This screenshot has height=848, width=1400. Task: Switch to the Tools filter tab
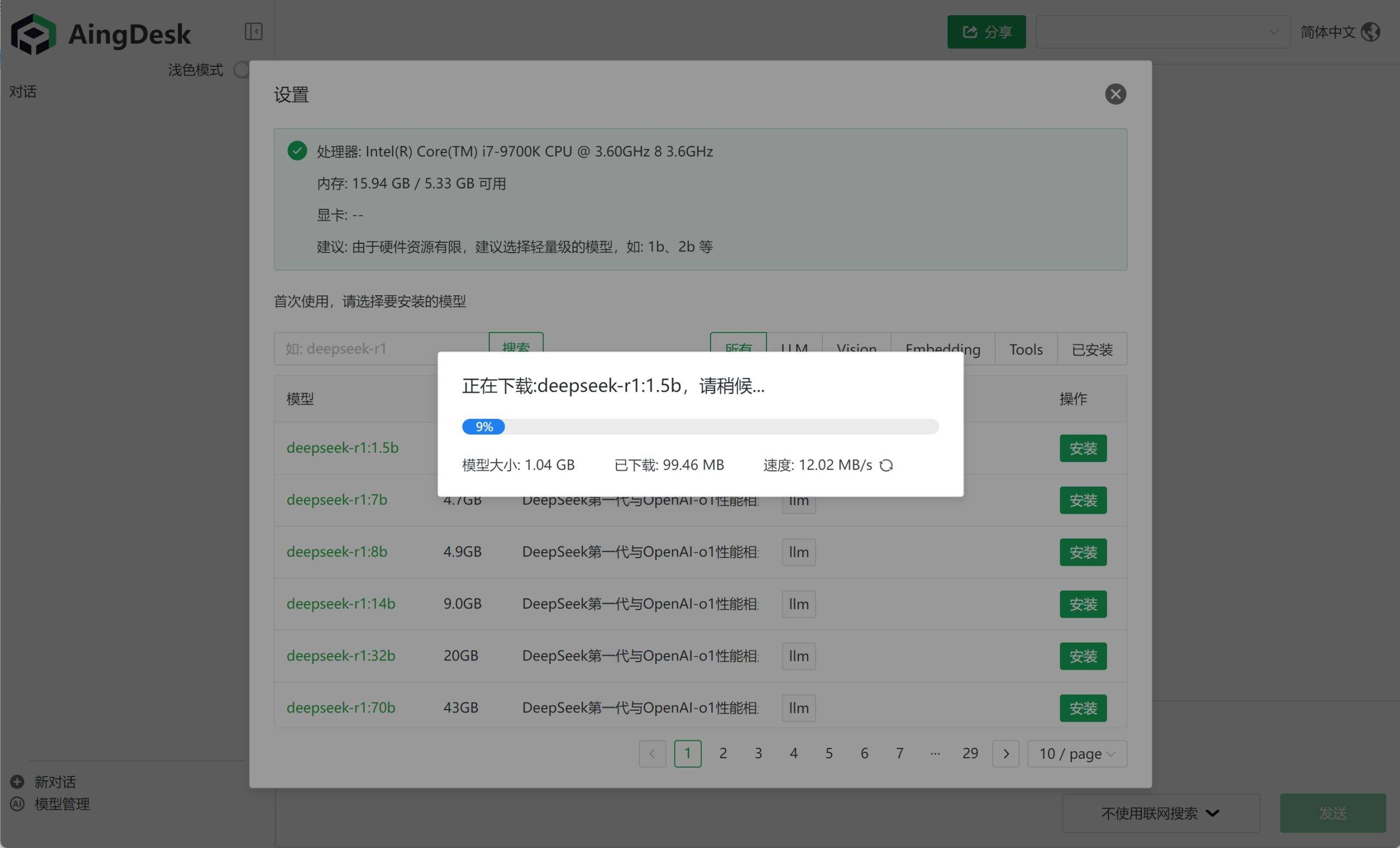tap(1025, 349)
